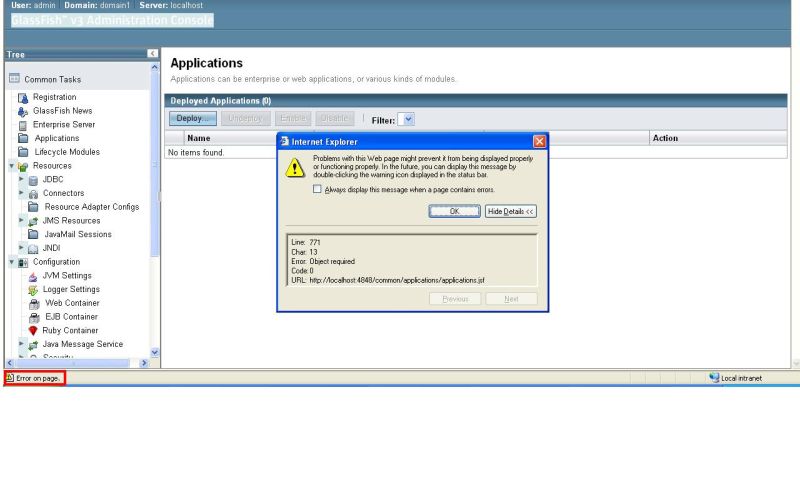Click the Name column header
The width and height of the screenshot is (800, 483).
tap(198, 138)
